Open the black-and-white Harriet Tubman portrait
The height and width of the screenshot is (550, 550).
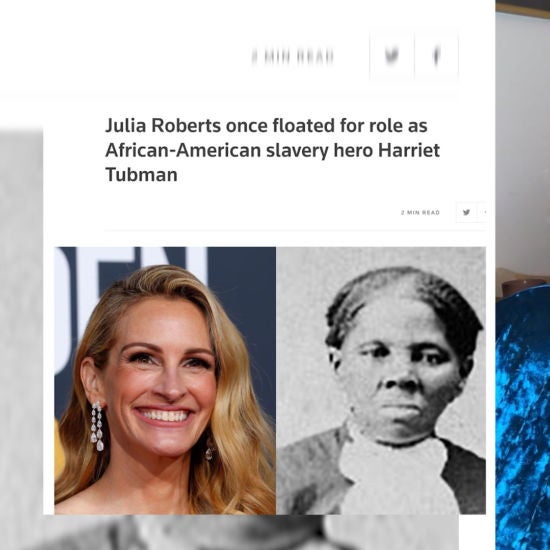pyautogui.click(x=381, y=381)
